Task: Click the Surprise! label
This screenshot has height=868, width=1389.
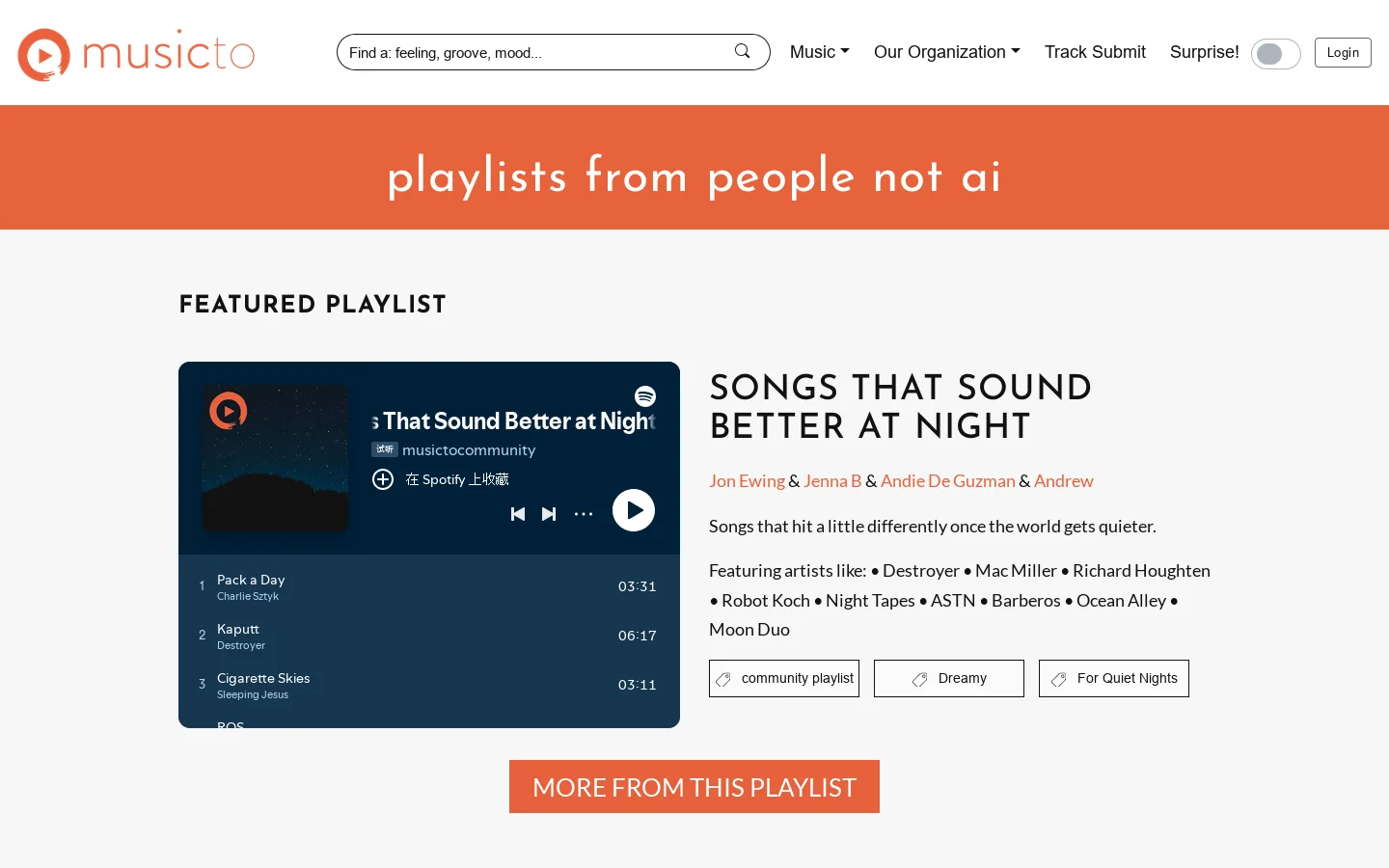Action: coord(1204,52)
